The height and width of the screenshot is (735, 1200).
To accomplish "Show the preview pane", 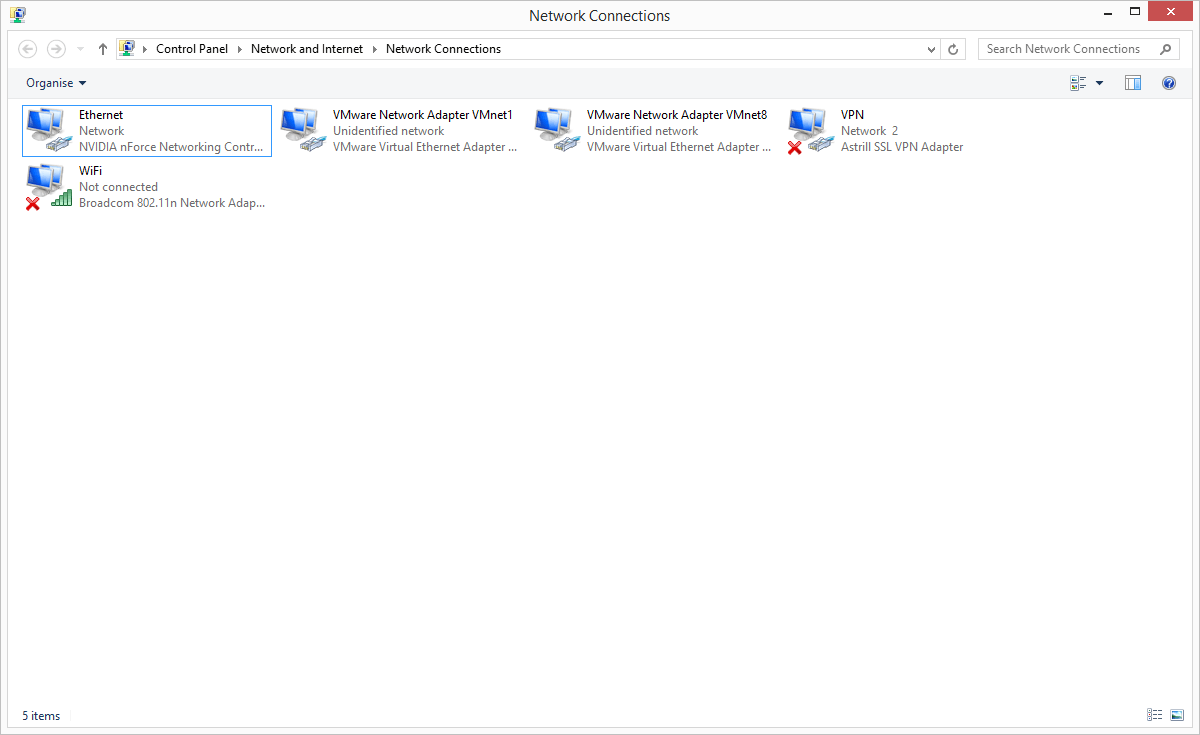I will pos(1132,83).
